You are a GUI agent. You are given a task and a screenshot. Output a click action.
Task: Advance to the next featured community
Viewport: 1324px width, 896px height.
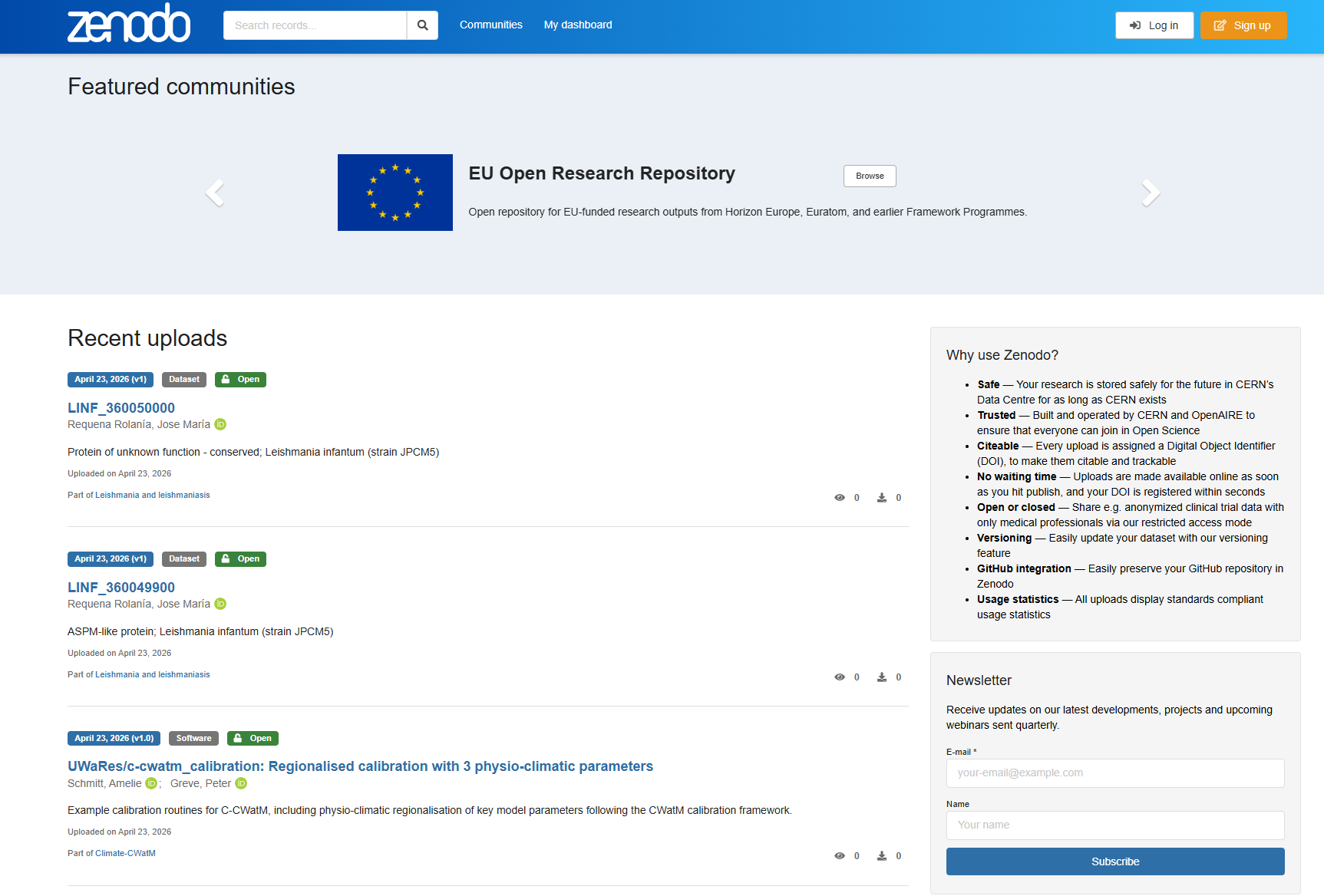coord(1150,193)
